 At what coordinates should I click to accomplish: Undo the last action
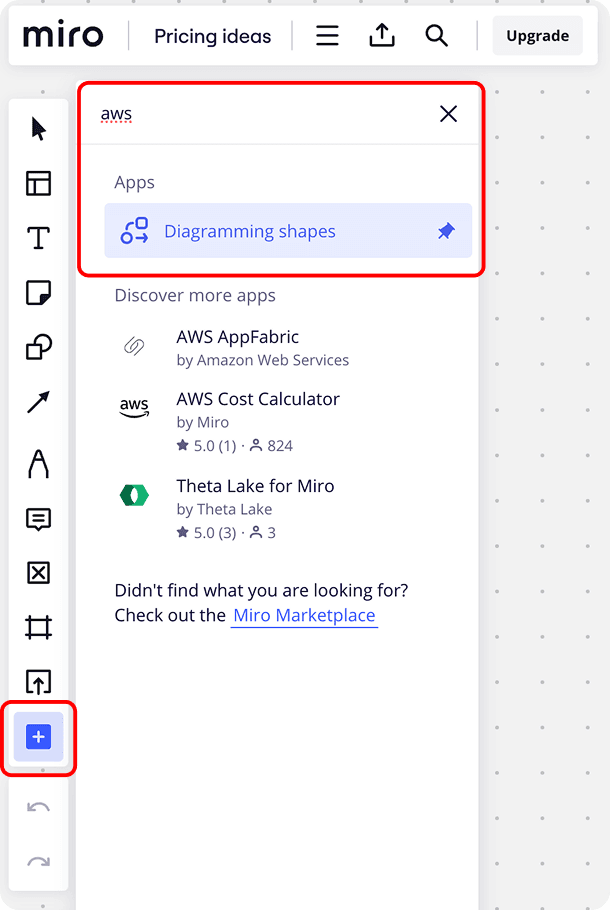point(38,807)
